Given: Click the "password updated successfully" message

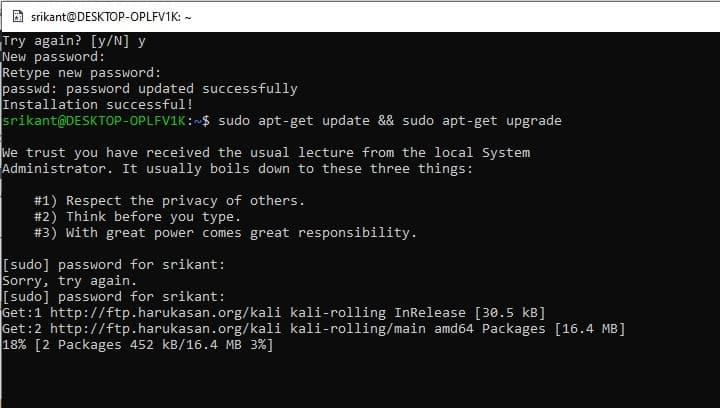Looking at the screenshot, I should click(x=180, y=89).
